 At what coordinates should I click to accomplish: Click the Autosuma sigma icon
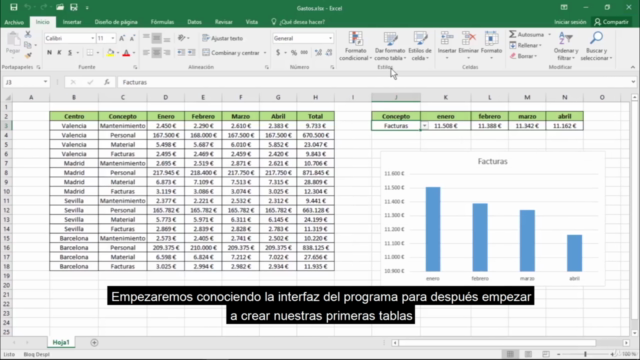click(513, 34)
